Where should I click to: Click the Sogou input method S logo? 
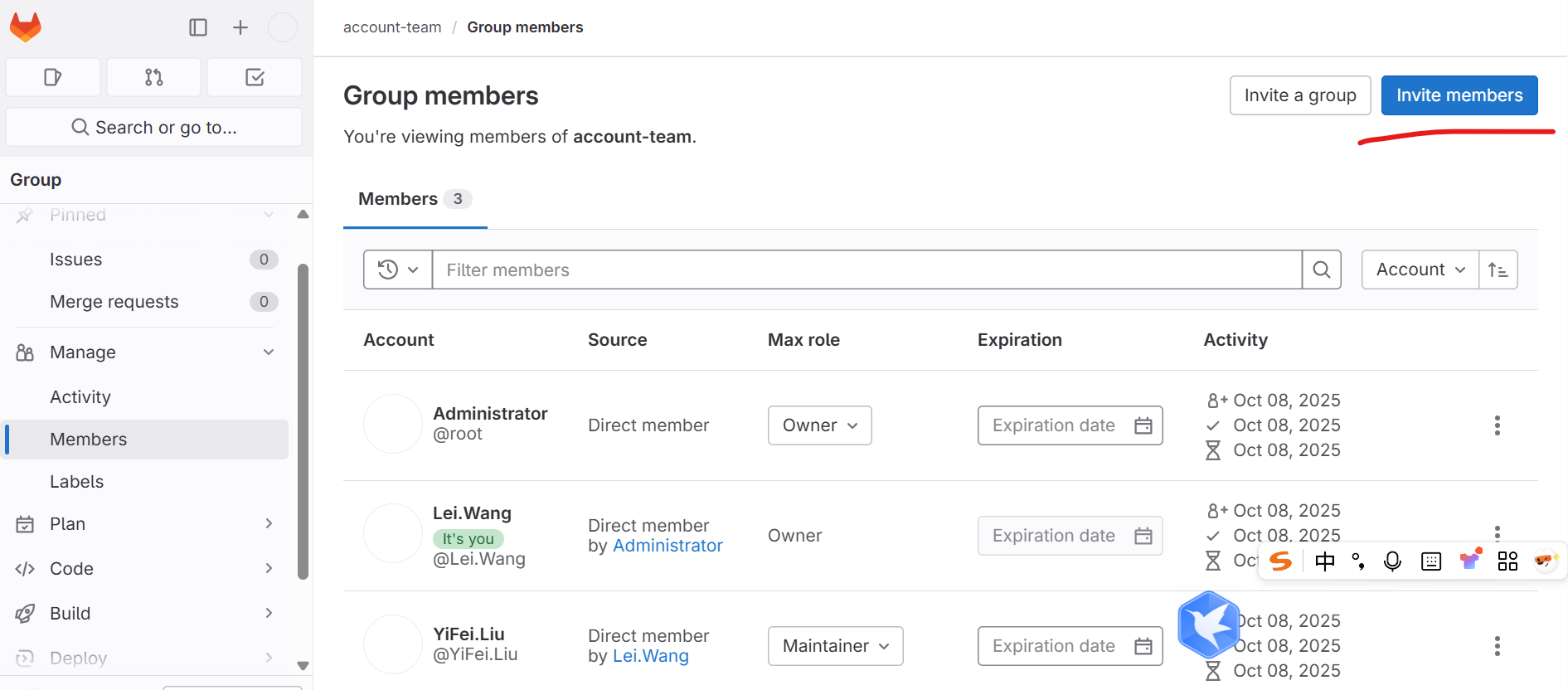(1281, 561)
